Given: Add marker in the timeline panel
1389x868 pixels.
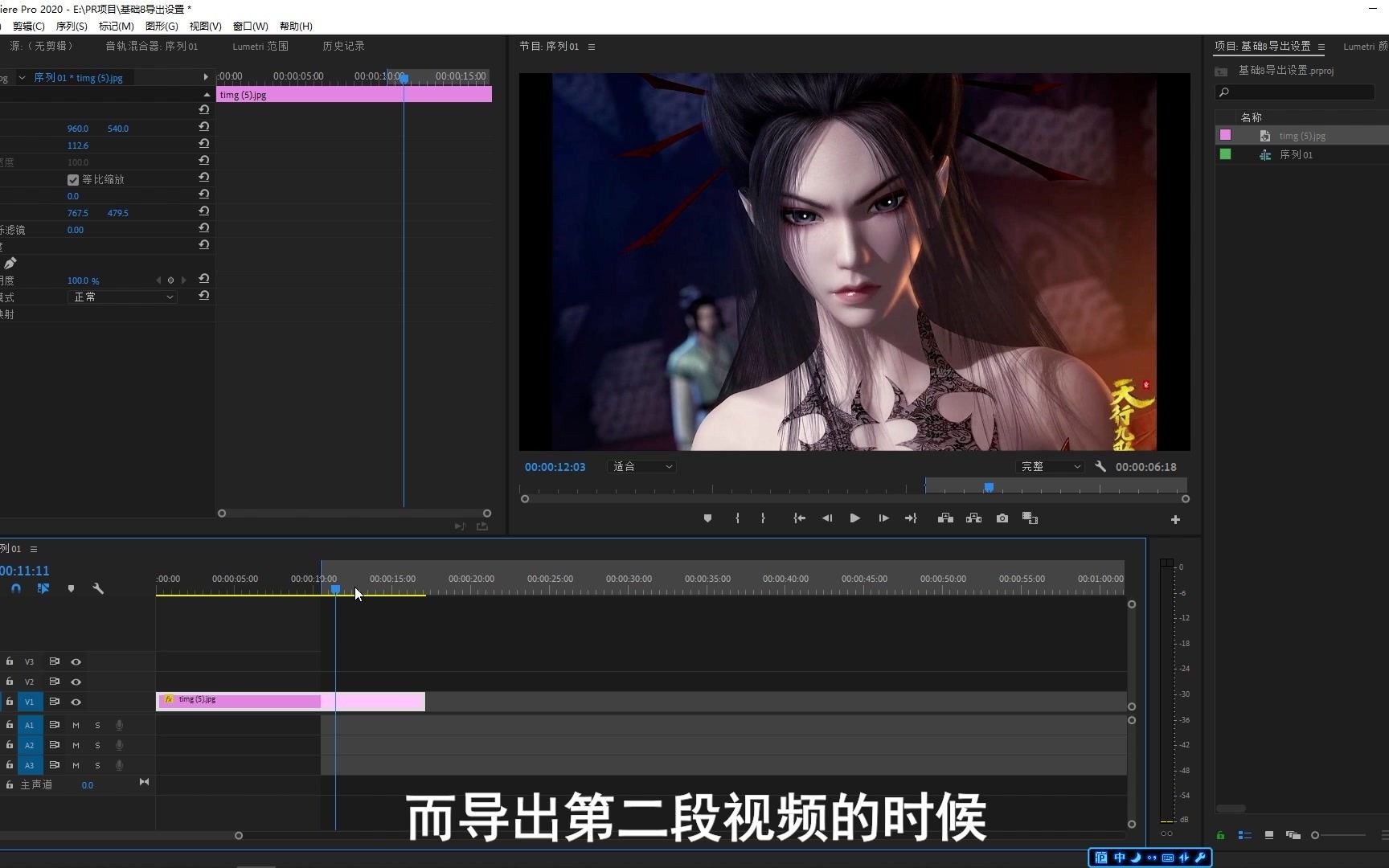Looking at the screenshot, I should (x=71, y=588).
